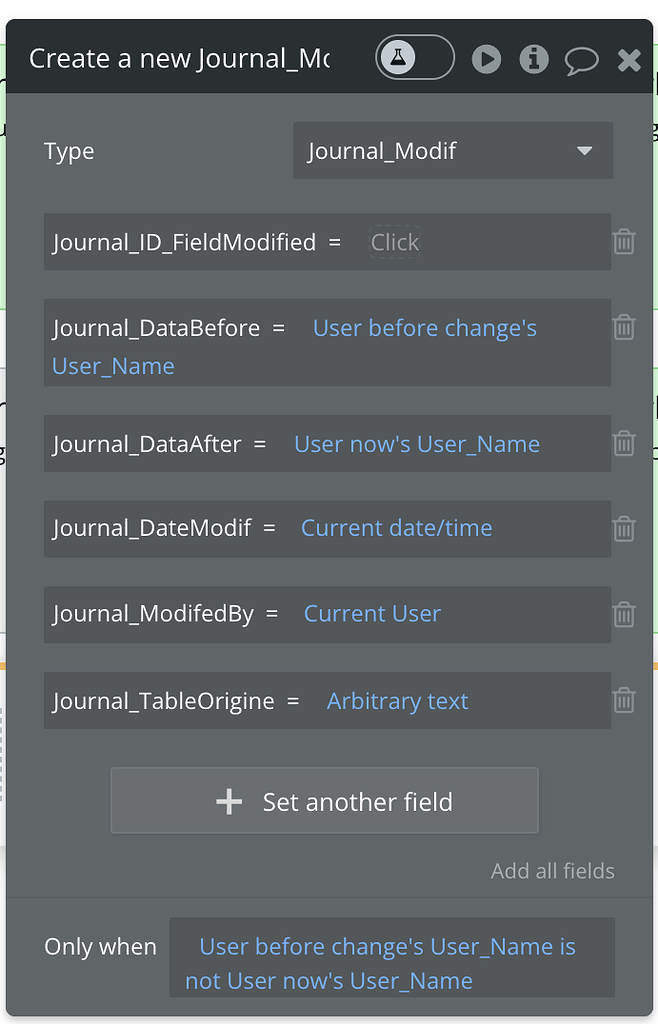Open comments via the speech bubble icon
Screen dimensions: 658x1024
coord(581,58)
